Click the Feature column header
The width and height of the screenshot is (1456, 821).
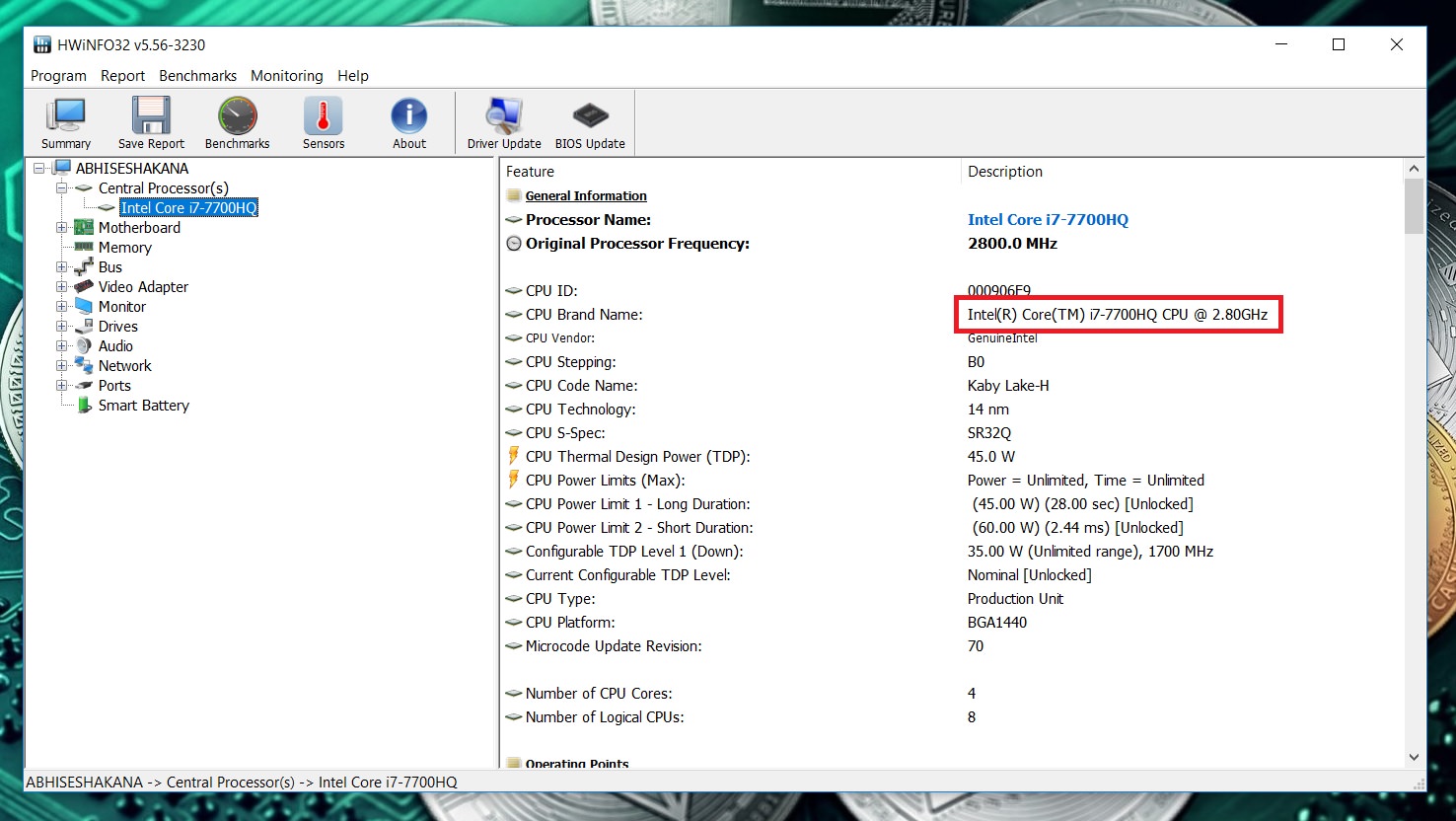(730, 172)
